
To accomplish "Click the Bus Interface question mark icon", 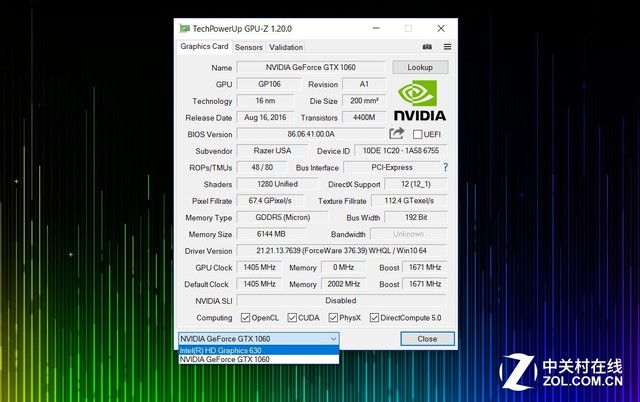I will 445,167.
